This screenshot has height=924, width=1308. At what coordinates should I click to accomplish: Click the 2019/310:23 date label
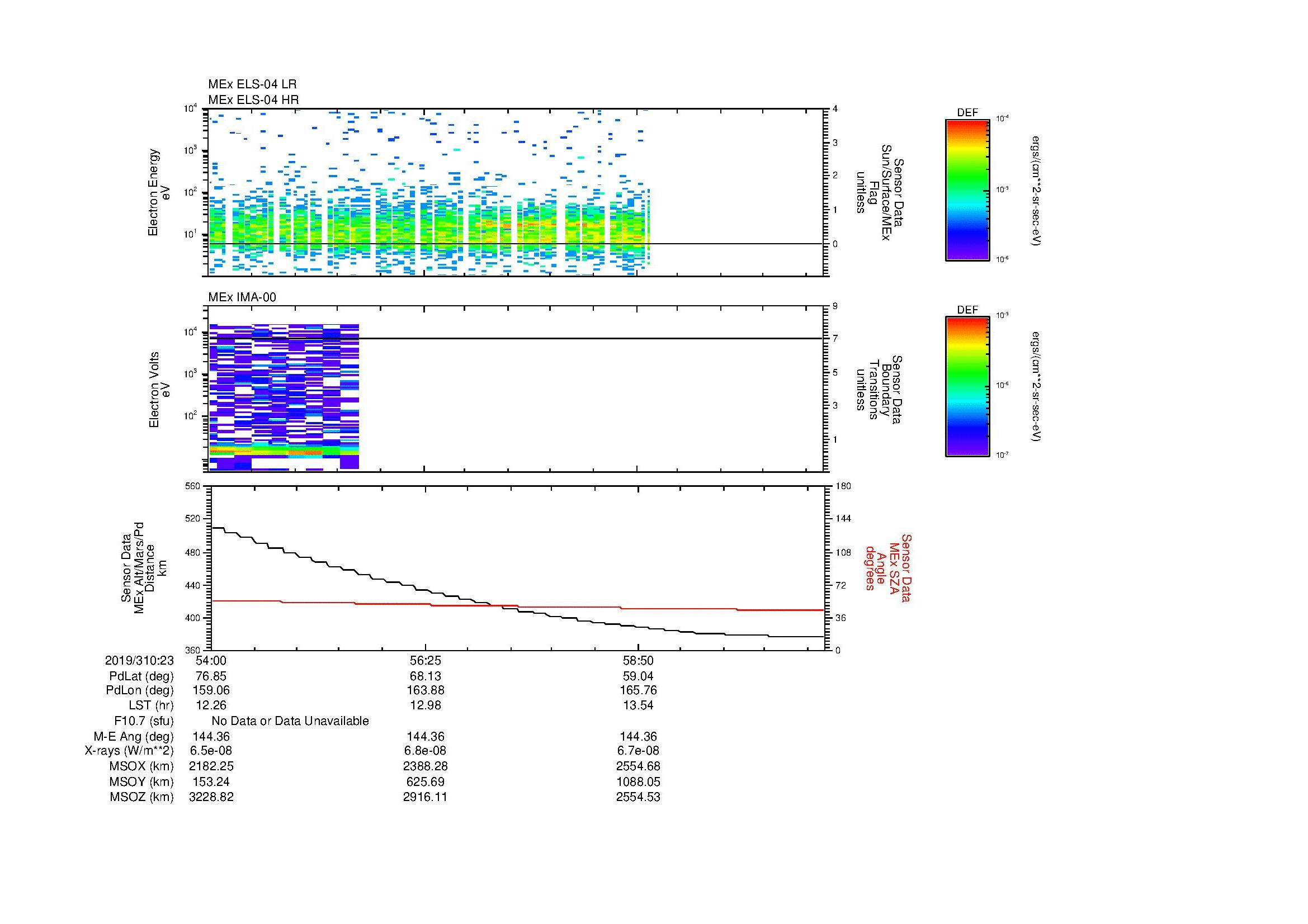pyautogui.click(x=140, y=660)
